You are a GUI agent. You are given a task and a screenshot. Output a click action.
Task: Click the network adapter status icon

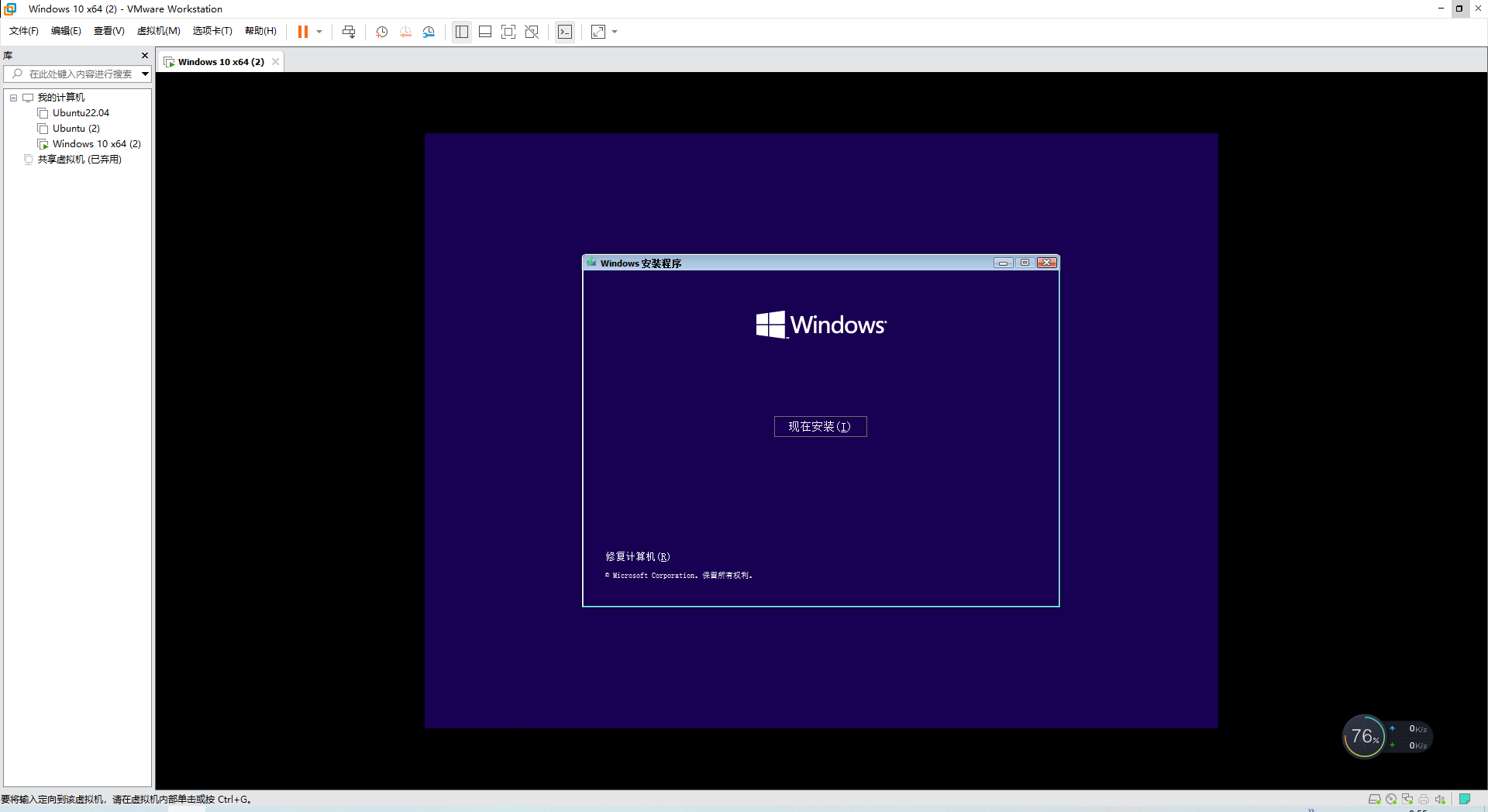tap(1407, 800)
